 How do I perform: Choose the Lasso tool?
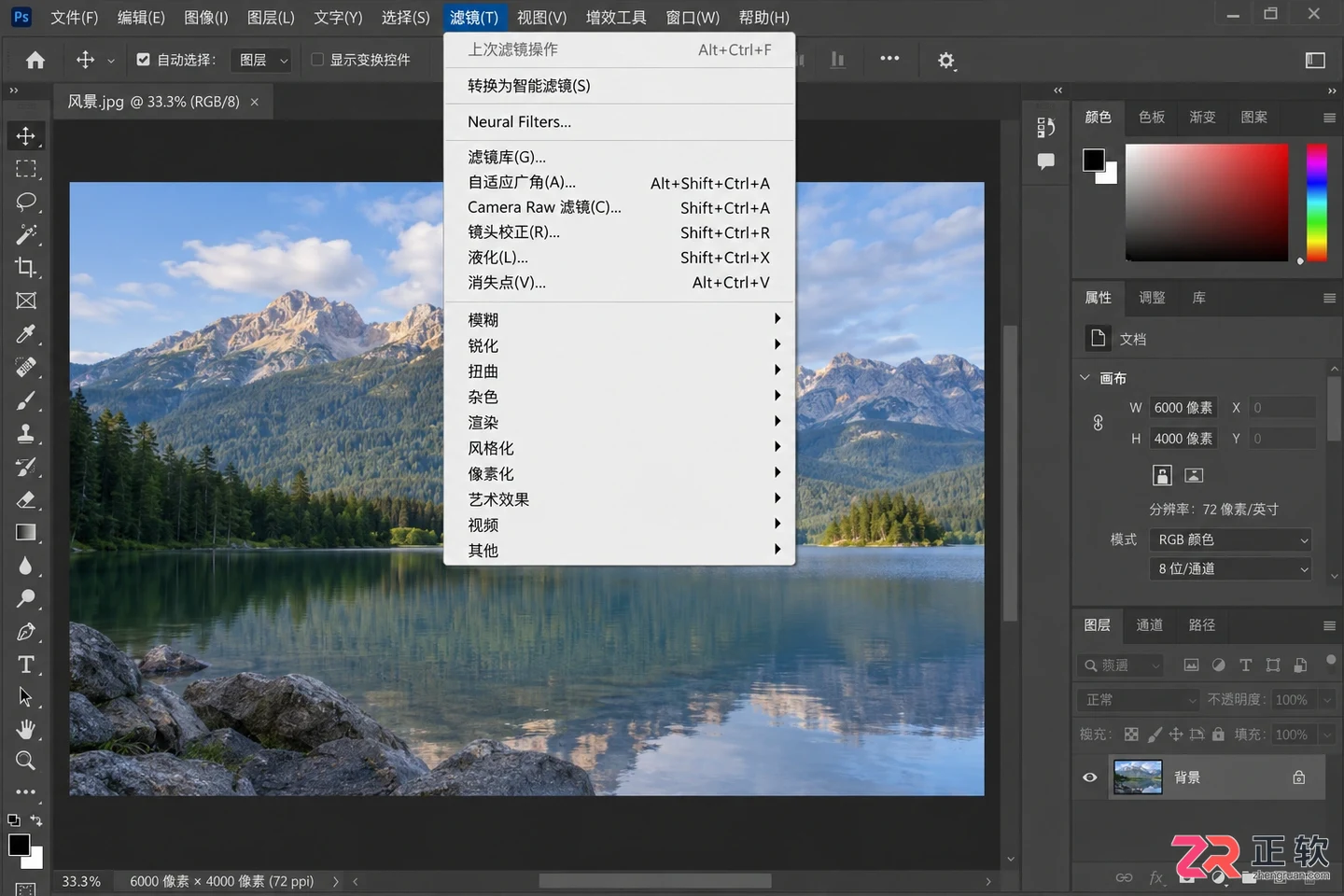25,202
